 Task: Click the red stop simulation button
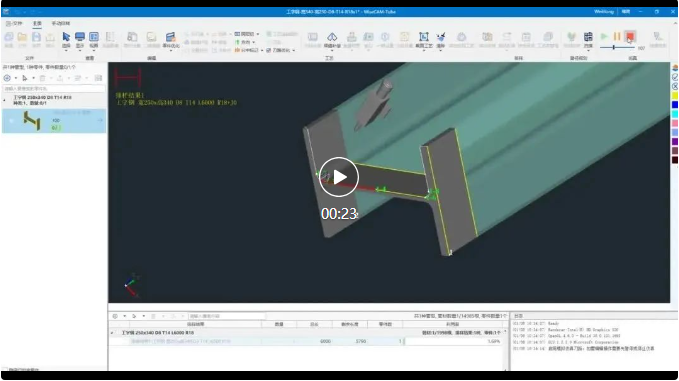pos(630,36)
